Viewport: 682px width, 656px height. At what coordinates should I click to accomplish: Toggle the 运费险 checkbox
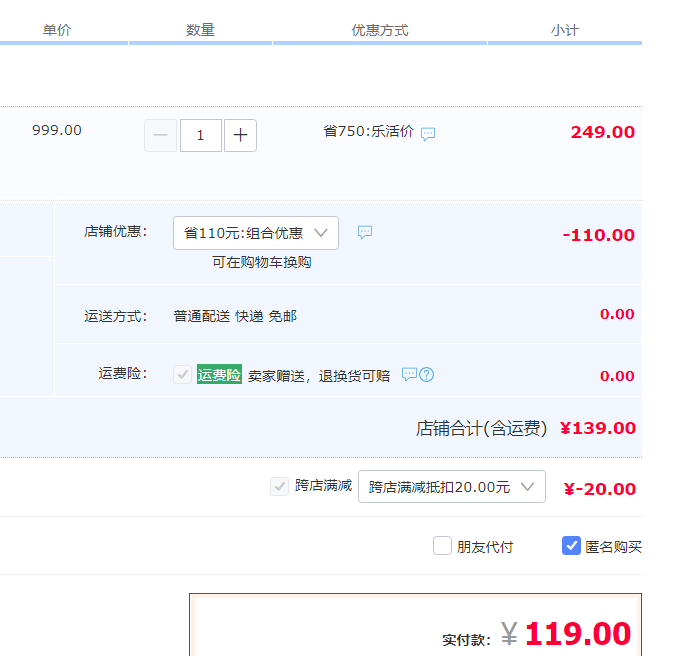point(182,374)
